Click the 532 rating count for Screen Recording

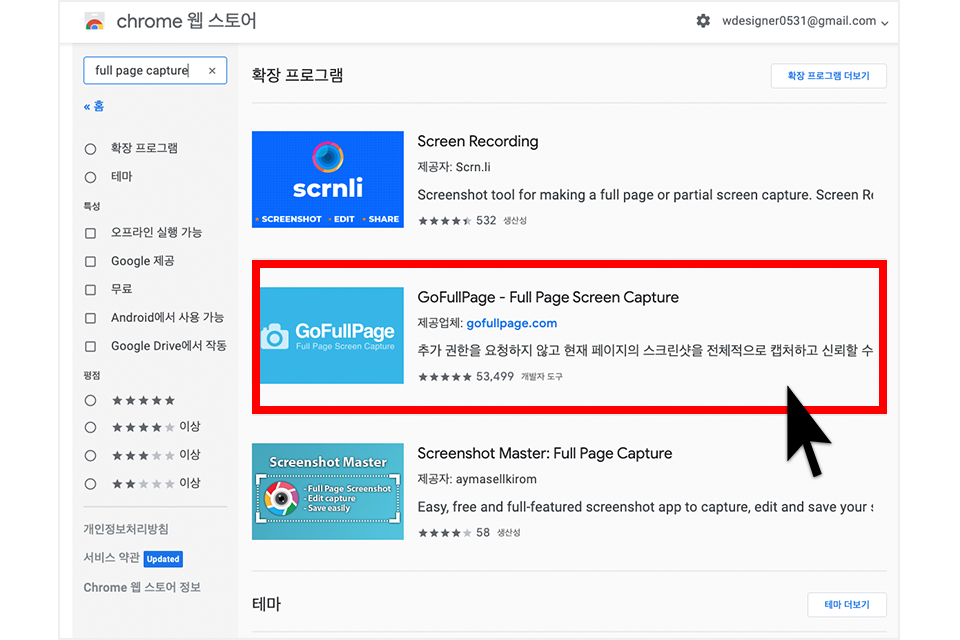click(486, 220)
